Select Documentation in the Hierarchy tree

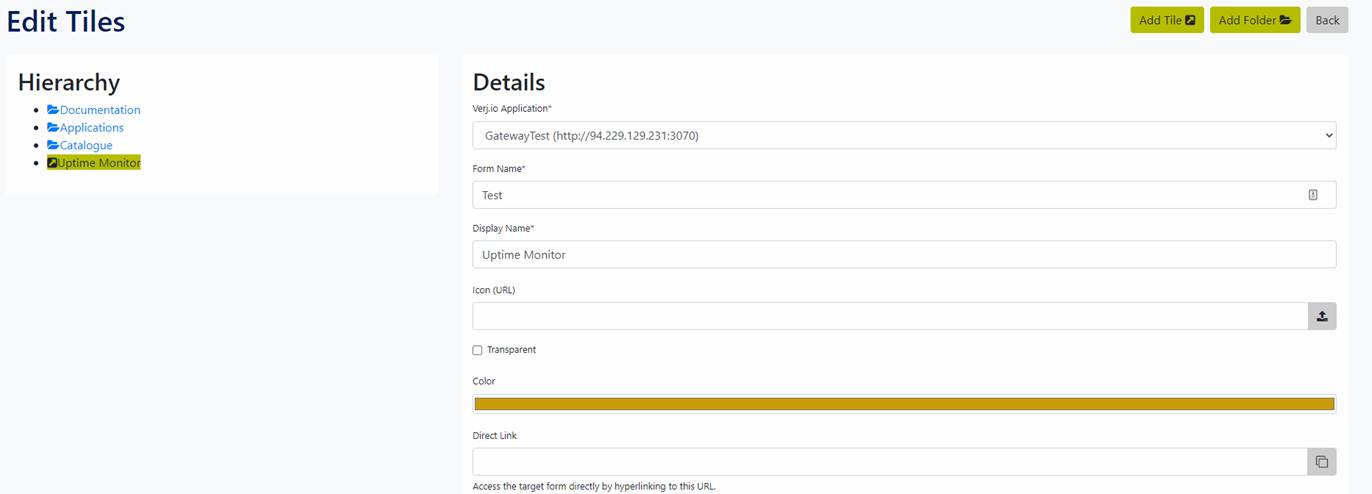point(100,110)
